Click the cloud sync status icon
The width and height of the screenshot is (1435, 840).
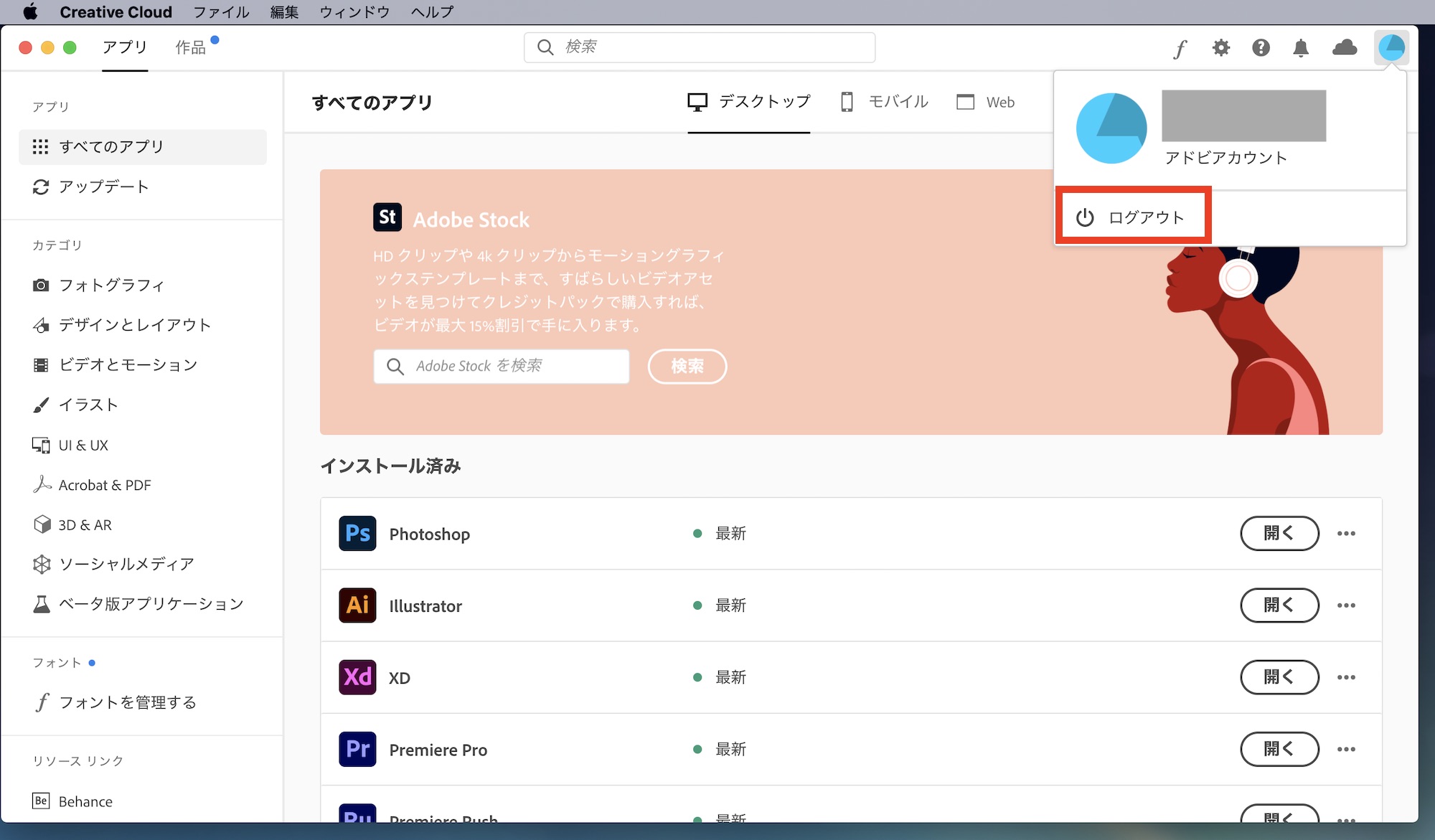[1344, 48]
